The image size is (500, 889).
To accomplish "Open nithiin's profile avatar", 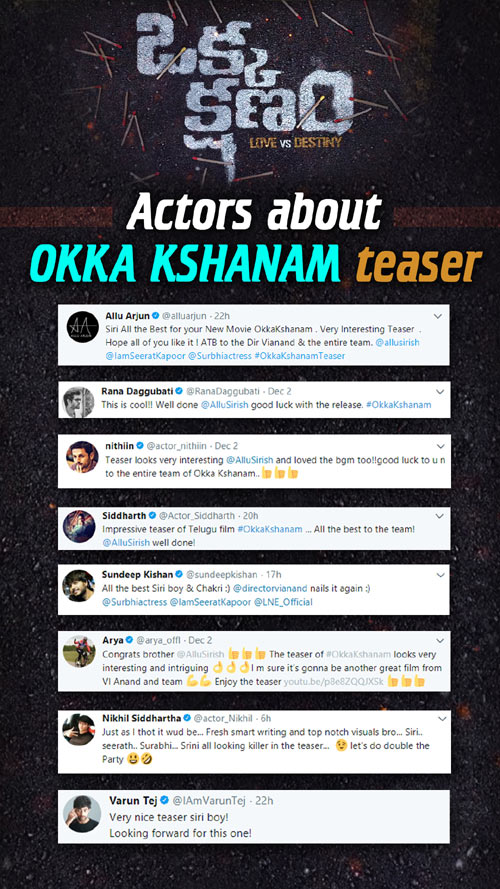I will click(x=83, y=456).
